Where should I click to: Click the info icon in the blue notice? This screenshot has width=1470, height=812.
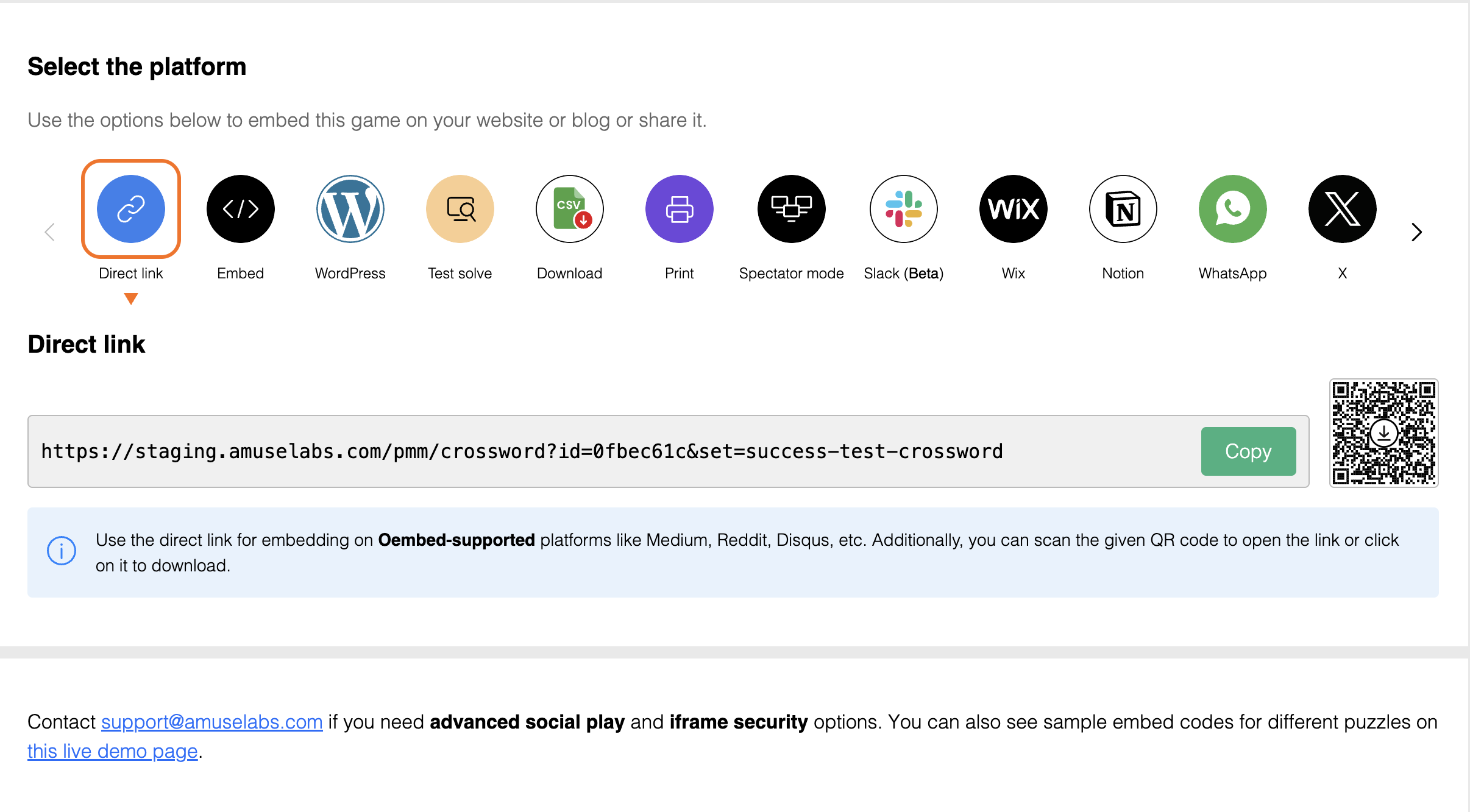pos(62,551)
